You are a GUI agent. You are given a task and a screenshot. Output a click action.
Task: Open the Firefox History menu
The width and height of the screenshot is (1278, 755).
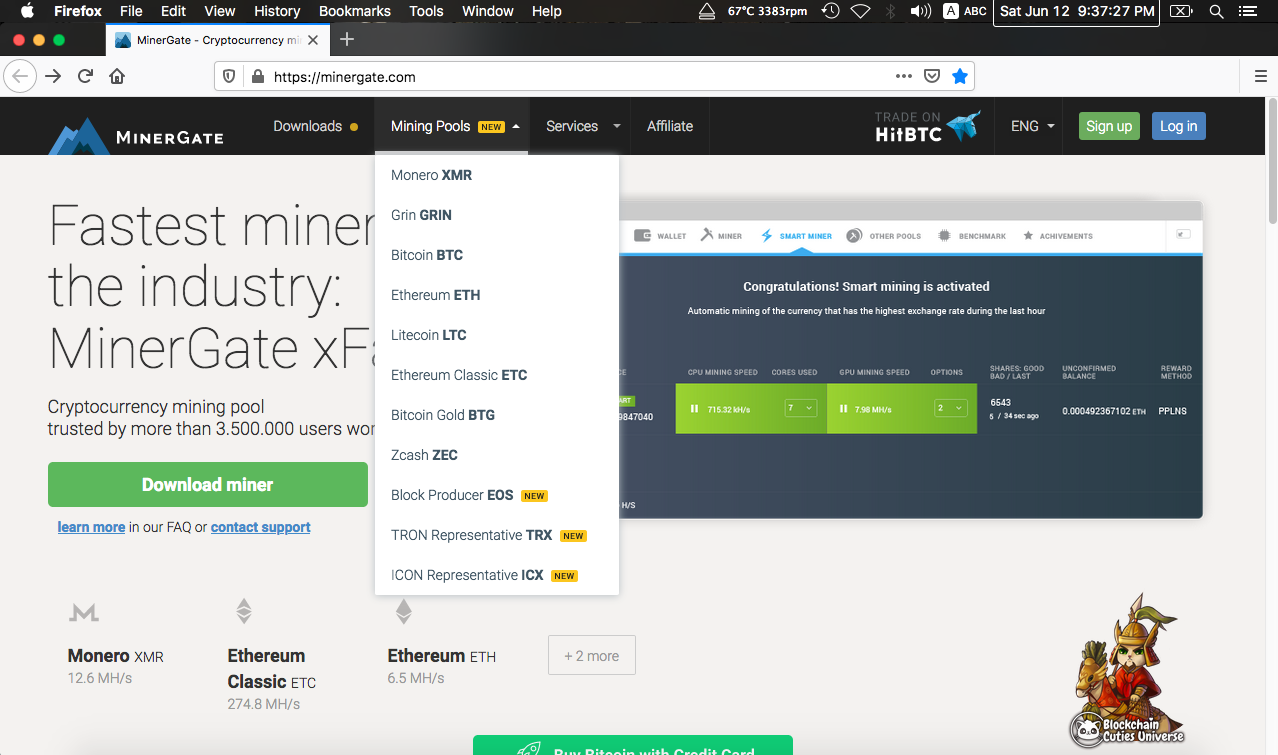click(x=277, y=11)
